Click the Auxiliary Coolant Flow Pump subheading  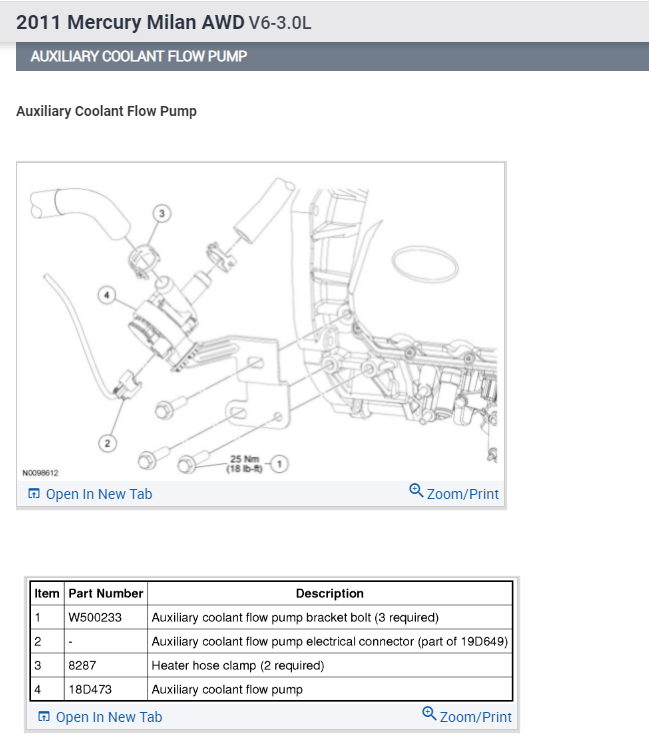pyautogui.click(x=106, y=111)
